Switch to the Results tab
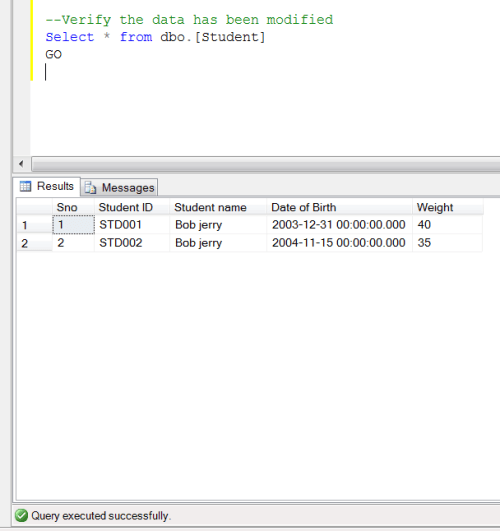This screenshot has width=500, height=531. (x=47, y=187)
